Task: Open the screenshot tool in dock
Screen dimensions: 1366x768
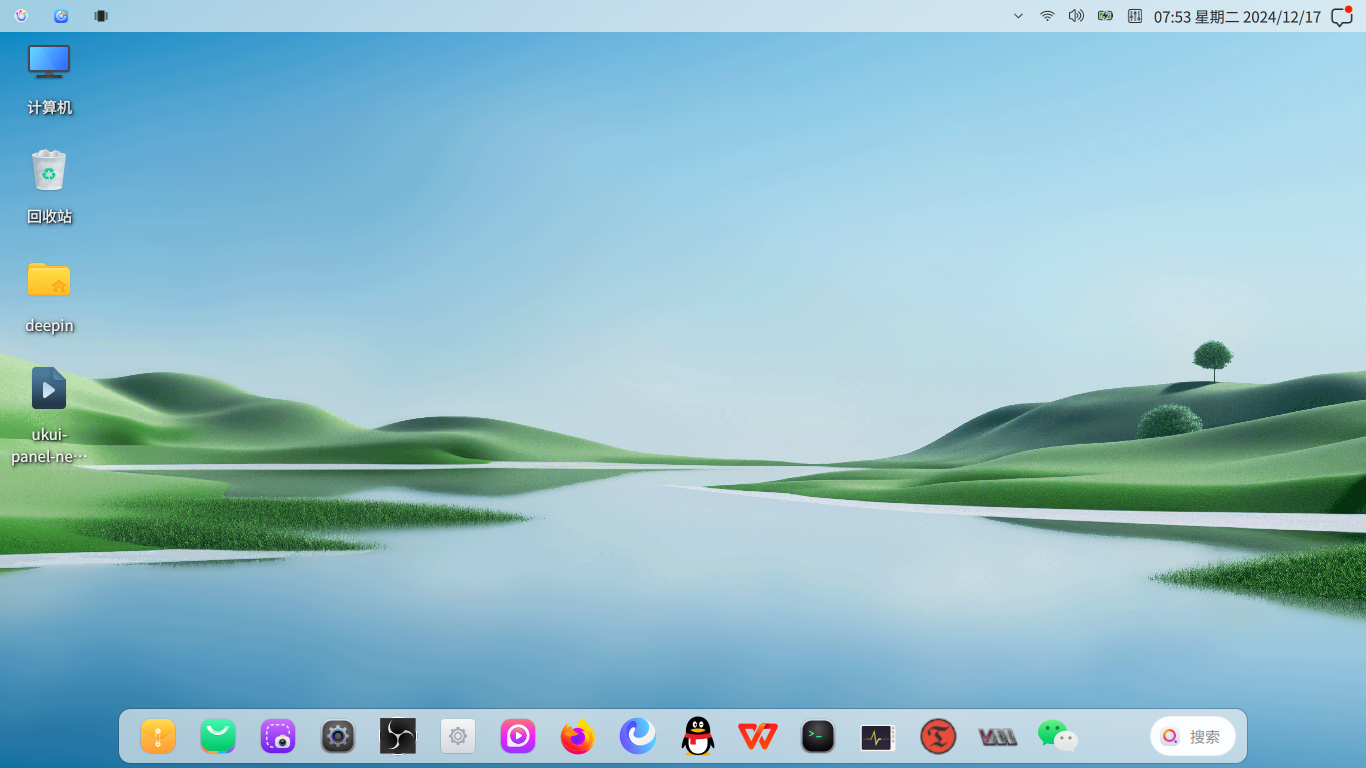Action: tap(278, 737)
